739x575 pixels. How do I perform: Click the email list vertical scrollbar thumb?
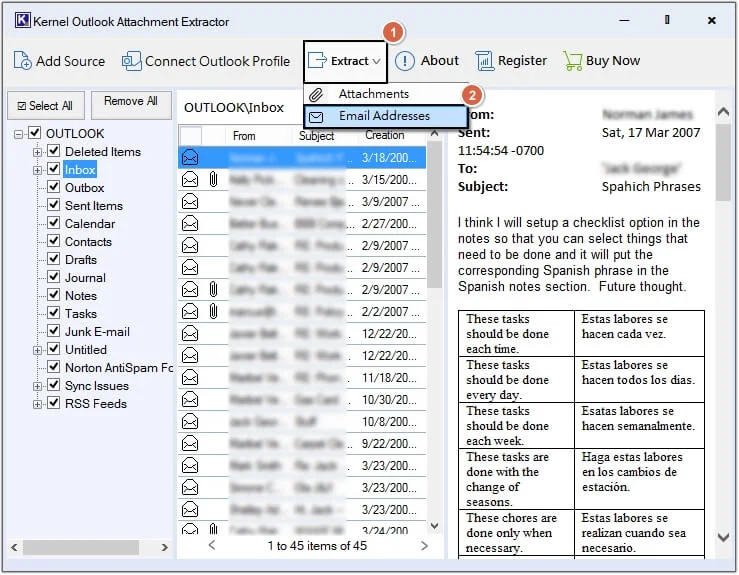434,215
